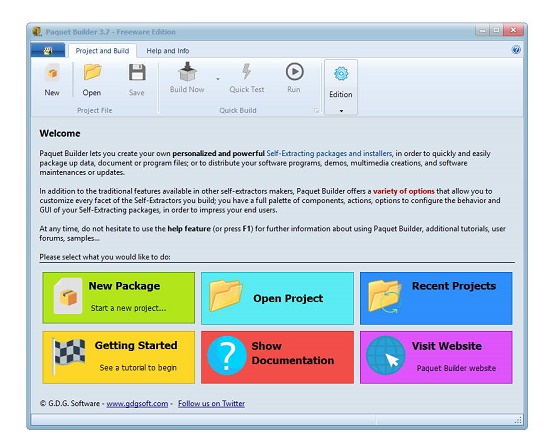This screenshot has width=550, height=445.
Task: Click the variety of options red text
Action: click(x=404, y=191)
